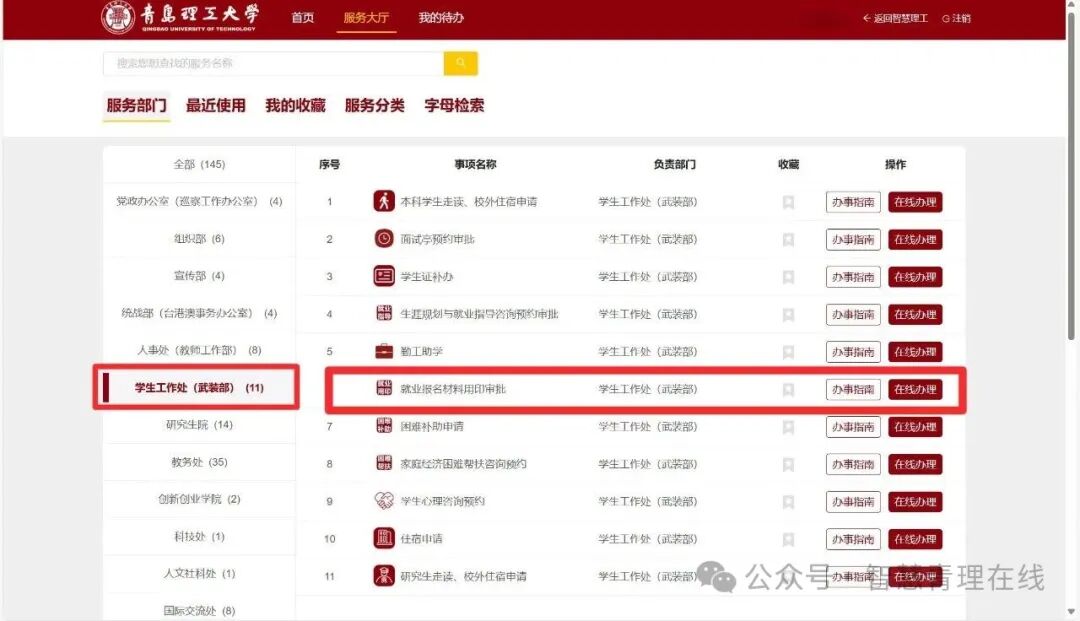Select 科技处 (1) department

click(199, 536)
